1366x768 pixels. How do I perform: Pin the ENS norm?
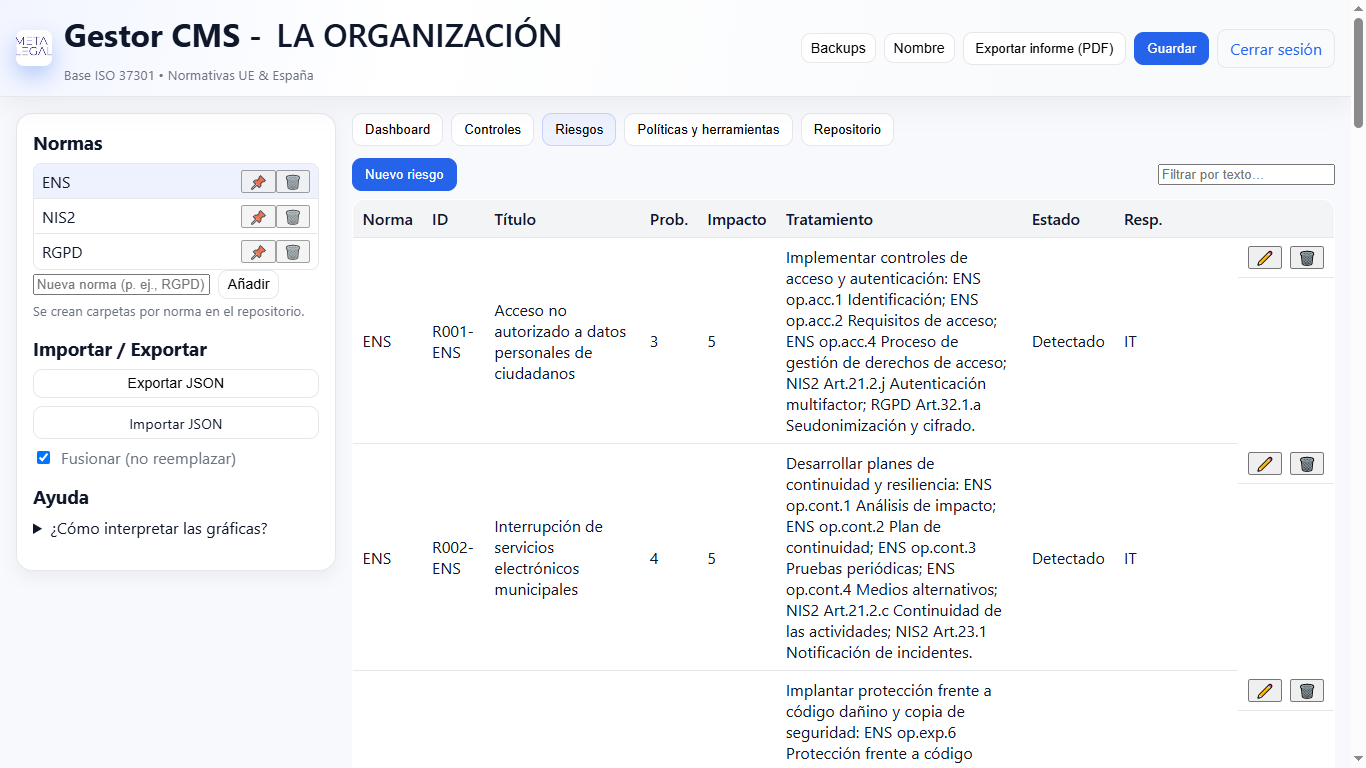258,182
